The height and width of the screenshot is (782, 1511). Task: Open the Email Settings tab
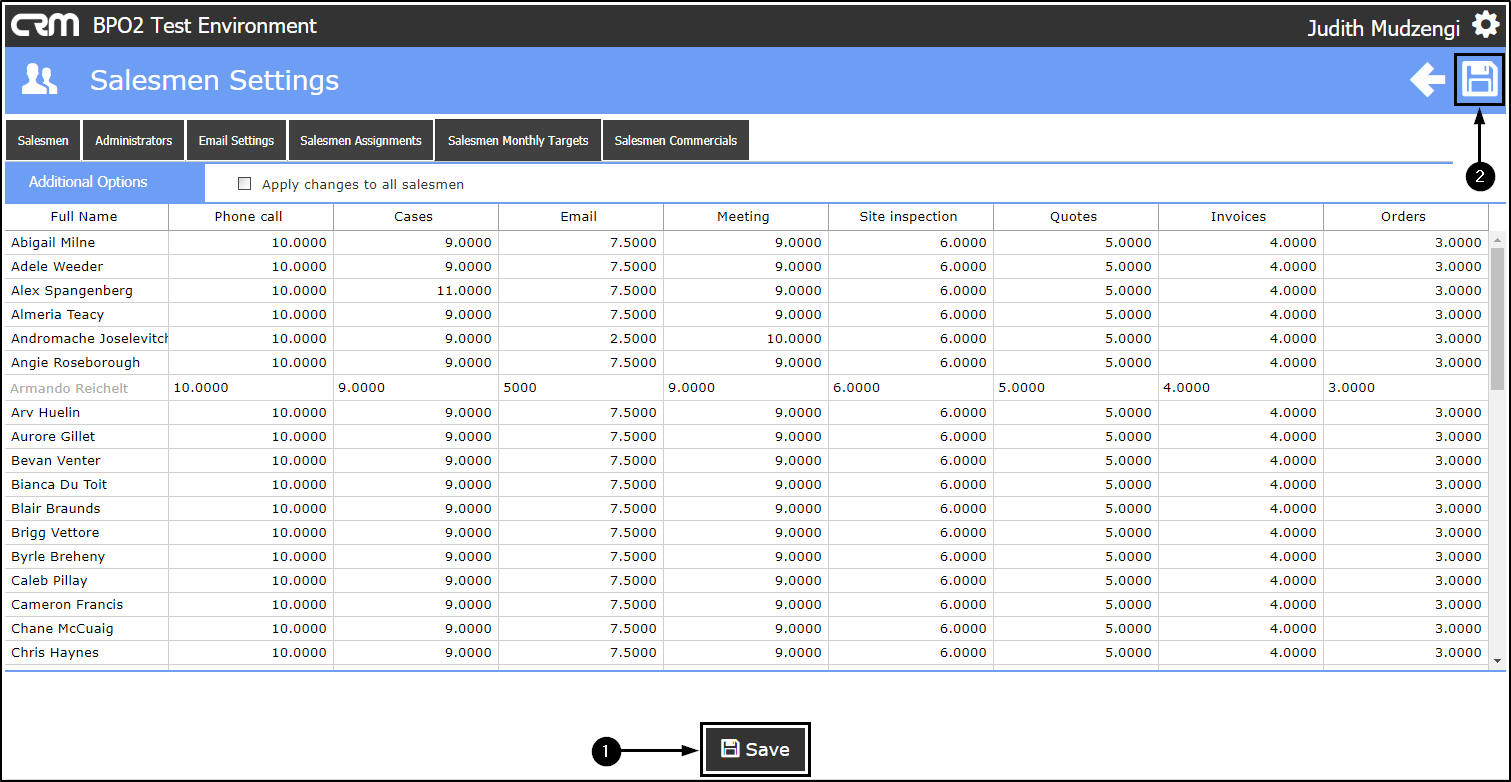pos(236,140)
